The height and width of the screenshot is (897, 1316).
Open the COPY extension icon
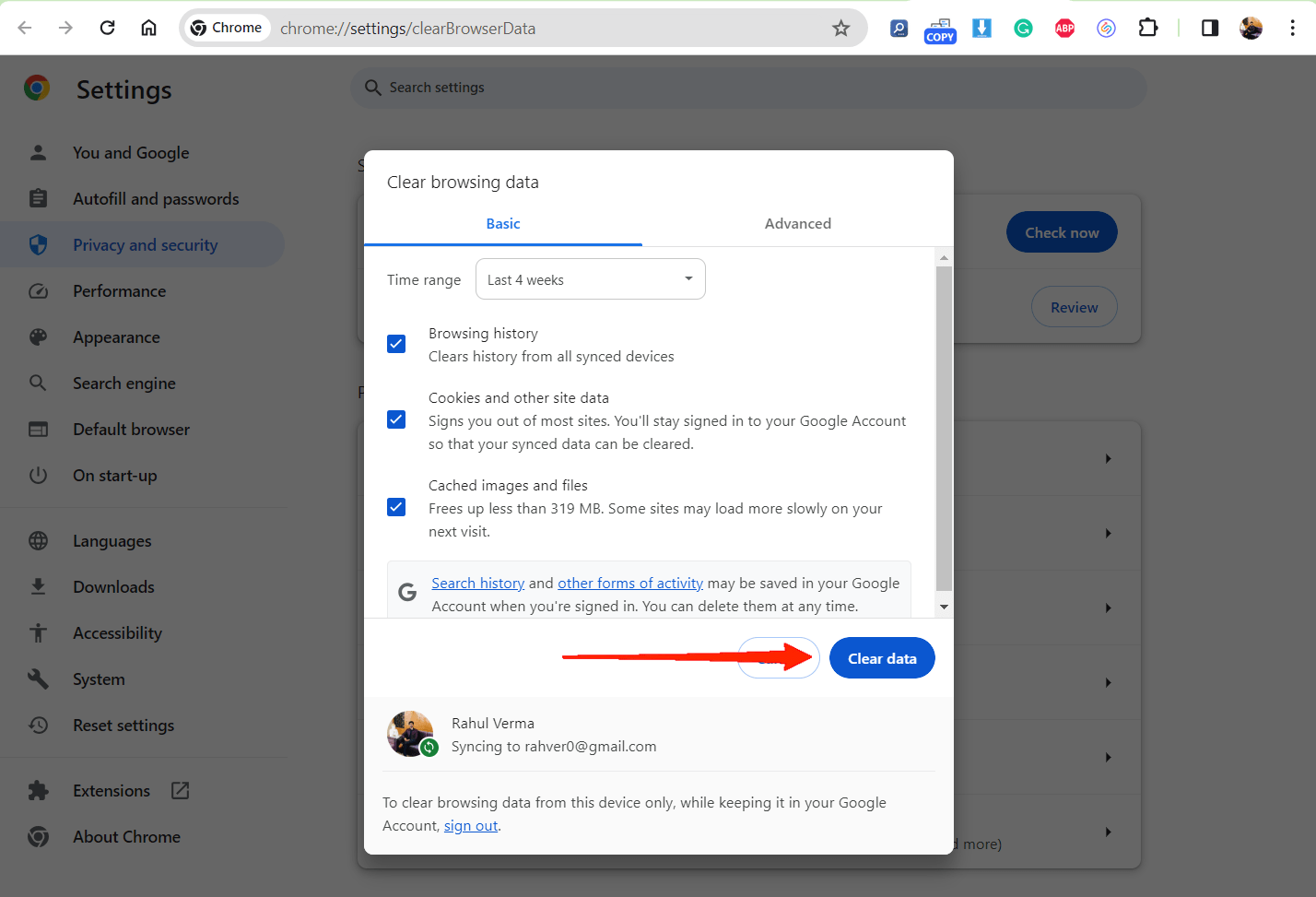[940, 30]
